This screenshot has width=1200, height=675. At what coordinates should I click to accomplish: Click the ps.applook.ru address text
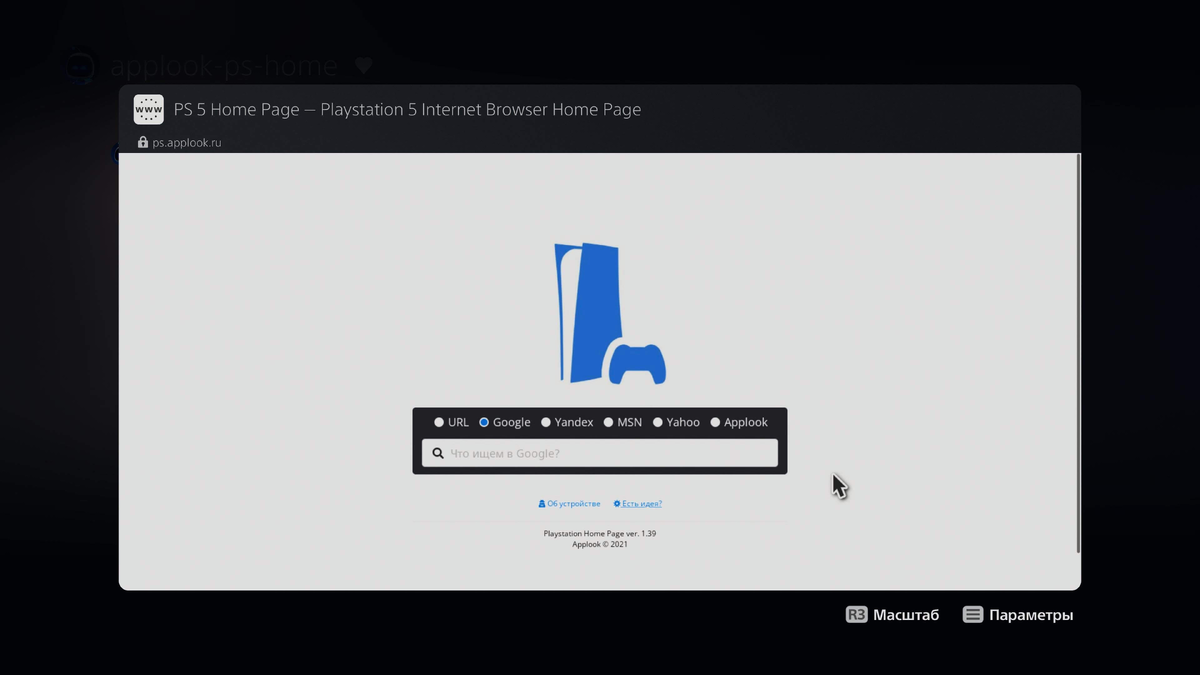coord(187,143)
